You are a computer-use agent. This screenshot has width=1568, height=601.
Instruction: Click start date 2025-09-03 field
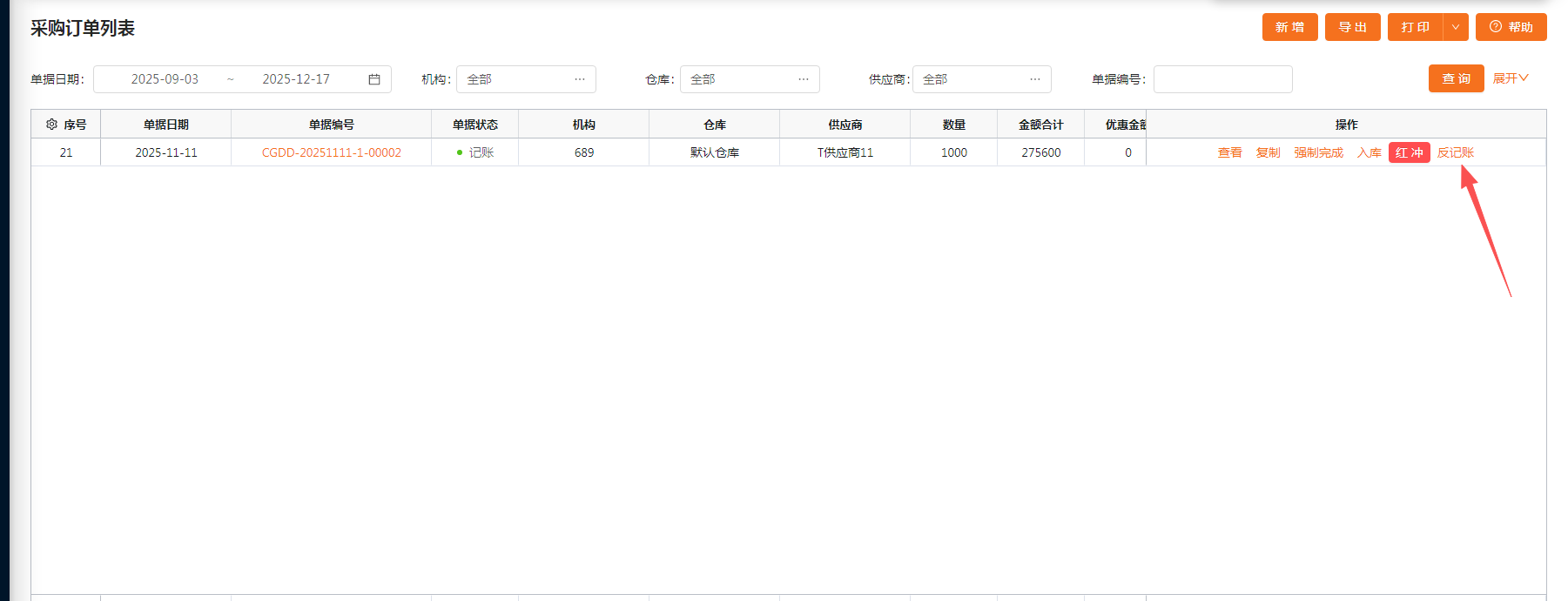(x=165, y=79)
